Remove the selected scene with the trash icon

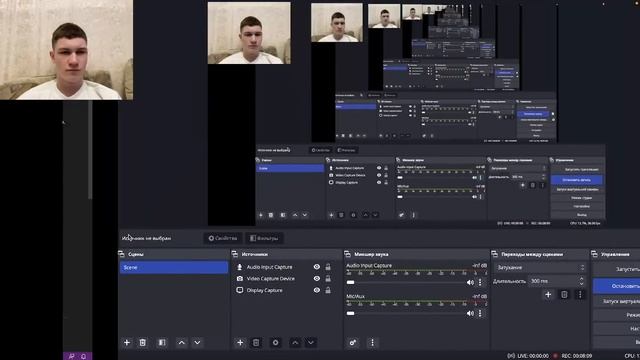pyautogui.click(x=142, y=342)
